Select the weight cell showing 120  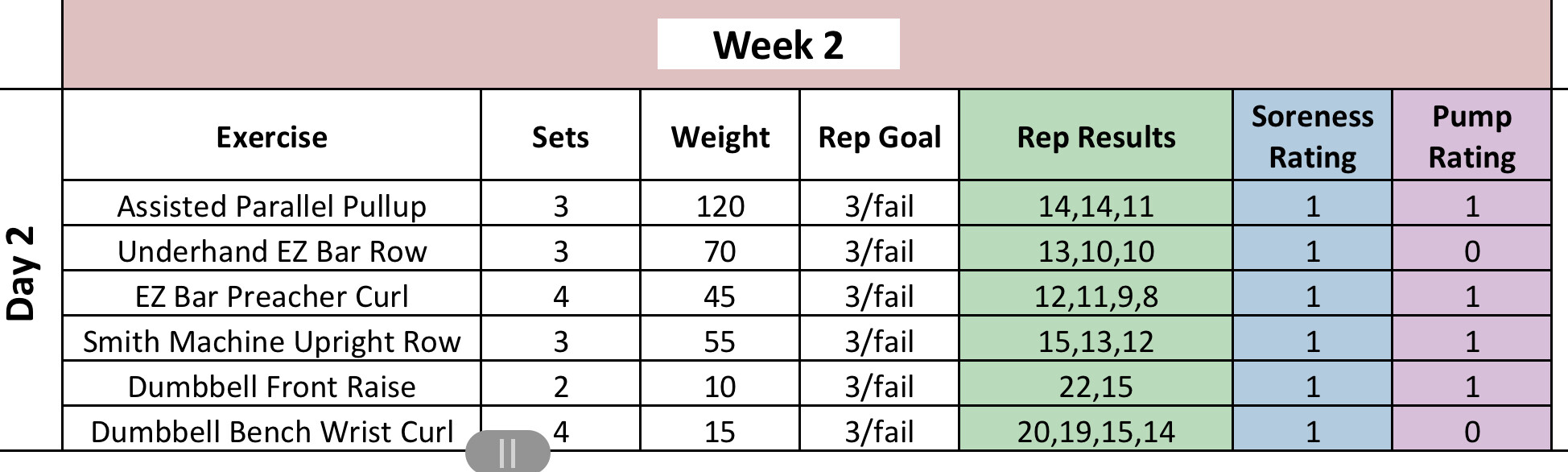coord(720,206)
